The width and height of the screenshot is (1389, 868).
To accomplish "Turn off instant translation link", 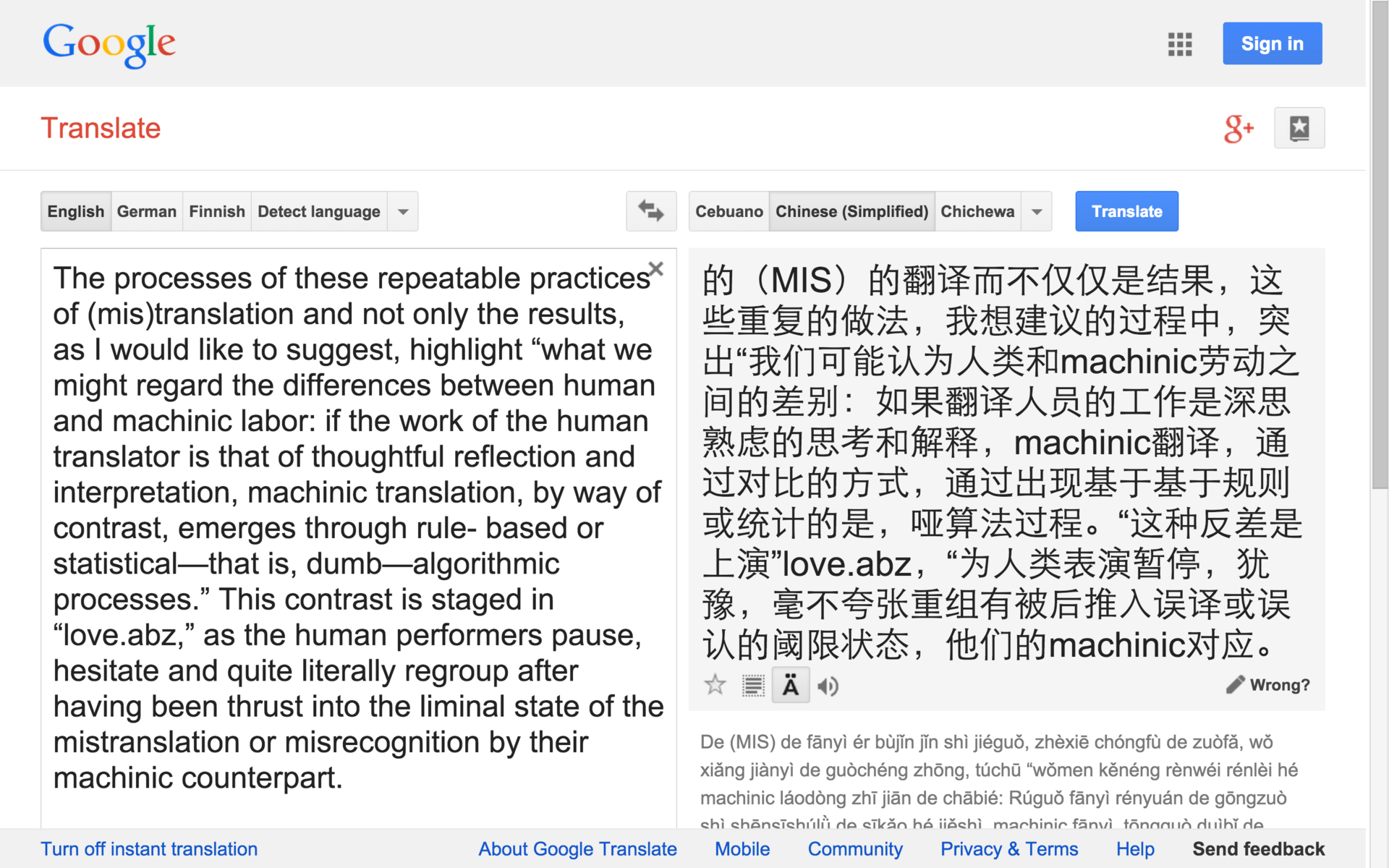I will tap(149, 848).
